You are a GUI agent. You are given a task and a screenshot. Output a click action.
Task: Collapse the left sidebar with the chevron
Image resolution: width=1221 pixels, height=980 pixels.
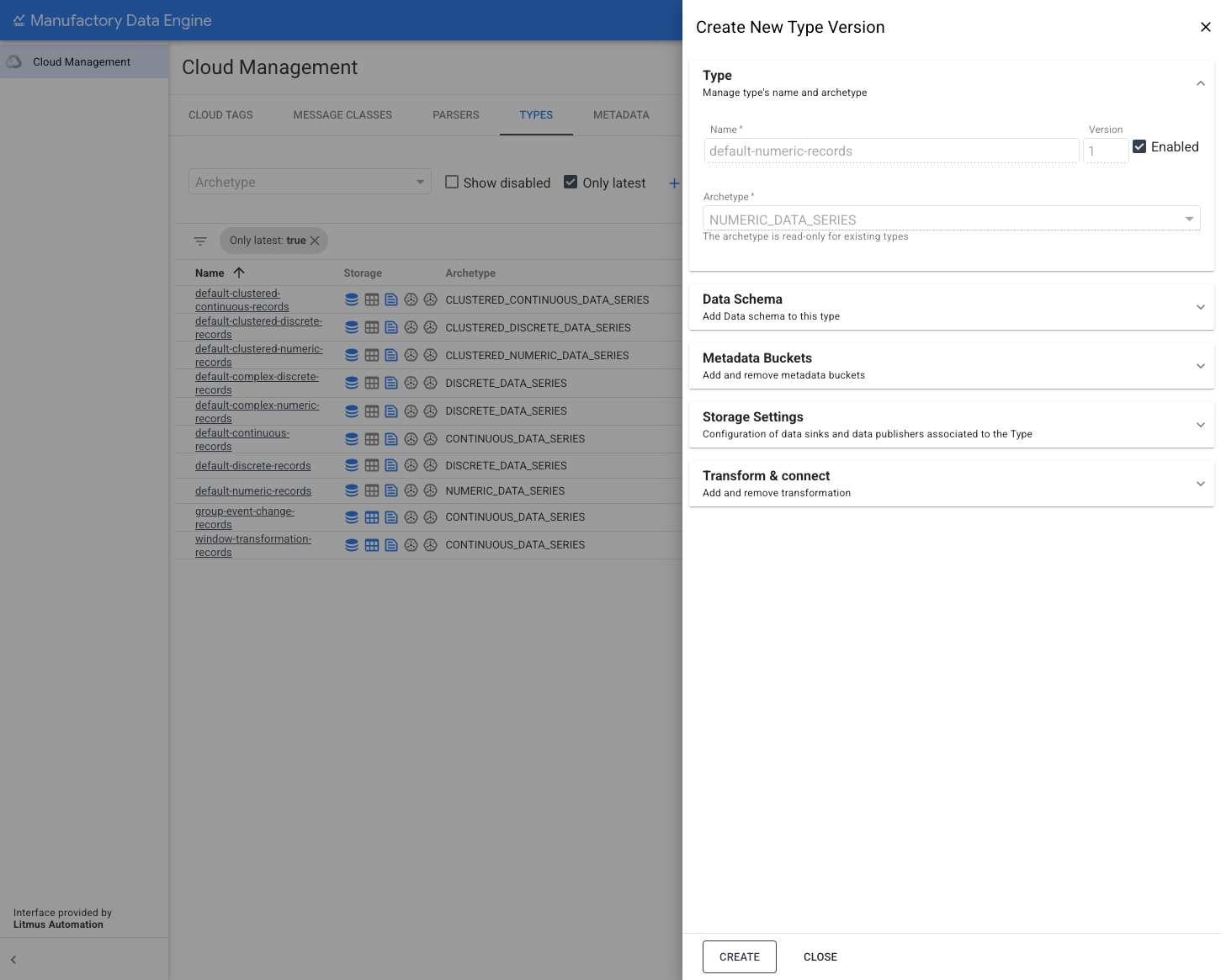point(13,960)
